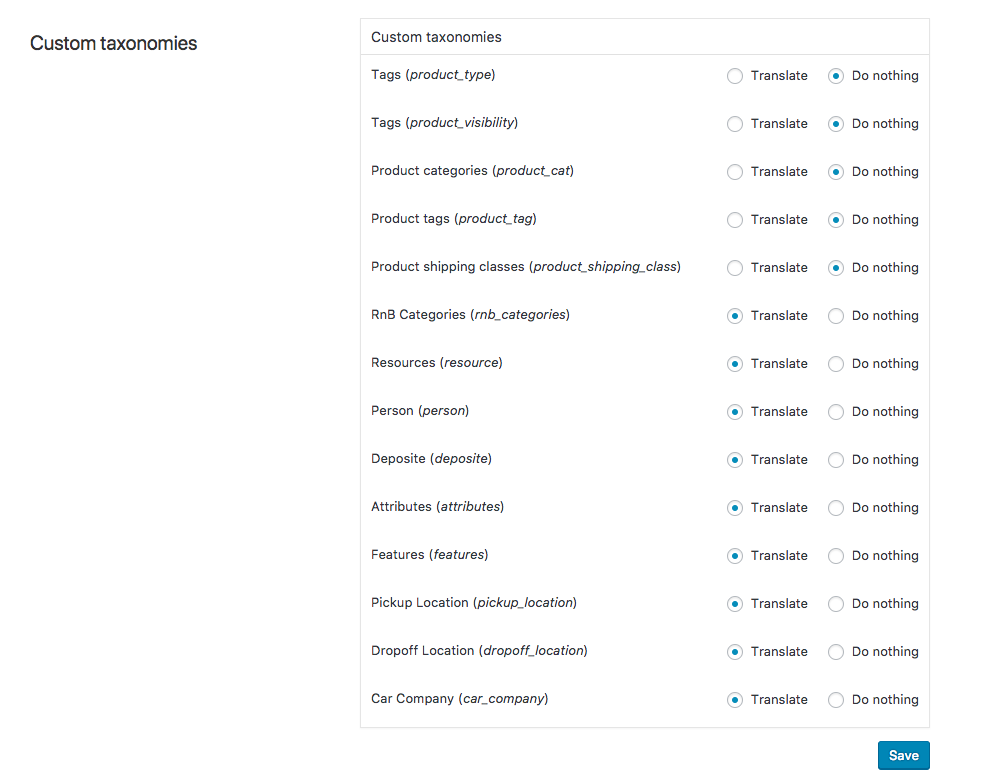The image size is (1008, 784).
Task: Select Do nothing for Pickup Location
Action: (836, 604)
